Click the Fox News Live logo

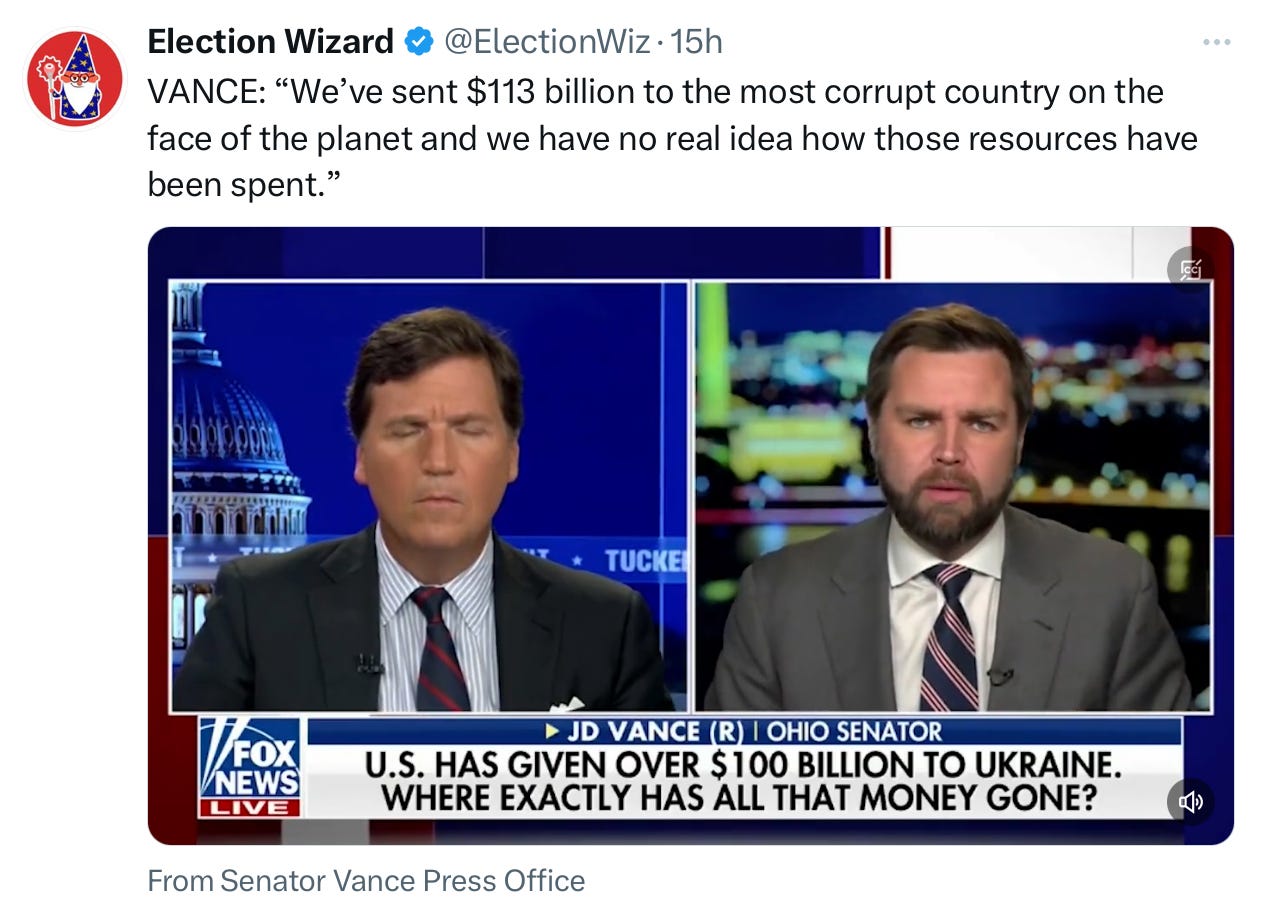250,767
